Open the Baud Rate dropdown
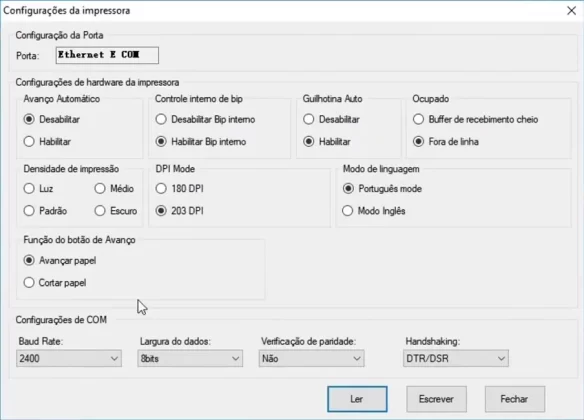Viewport: 584px width, 420px height. [69, 359]
